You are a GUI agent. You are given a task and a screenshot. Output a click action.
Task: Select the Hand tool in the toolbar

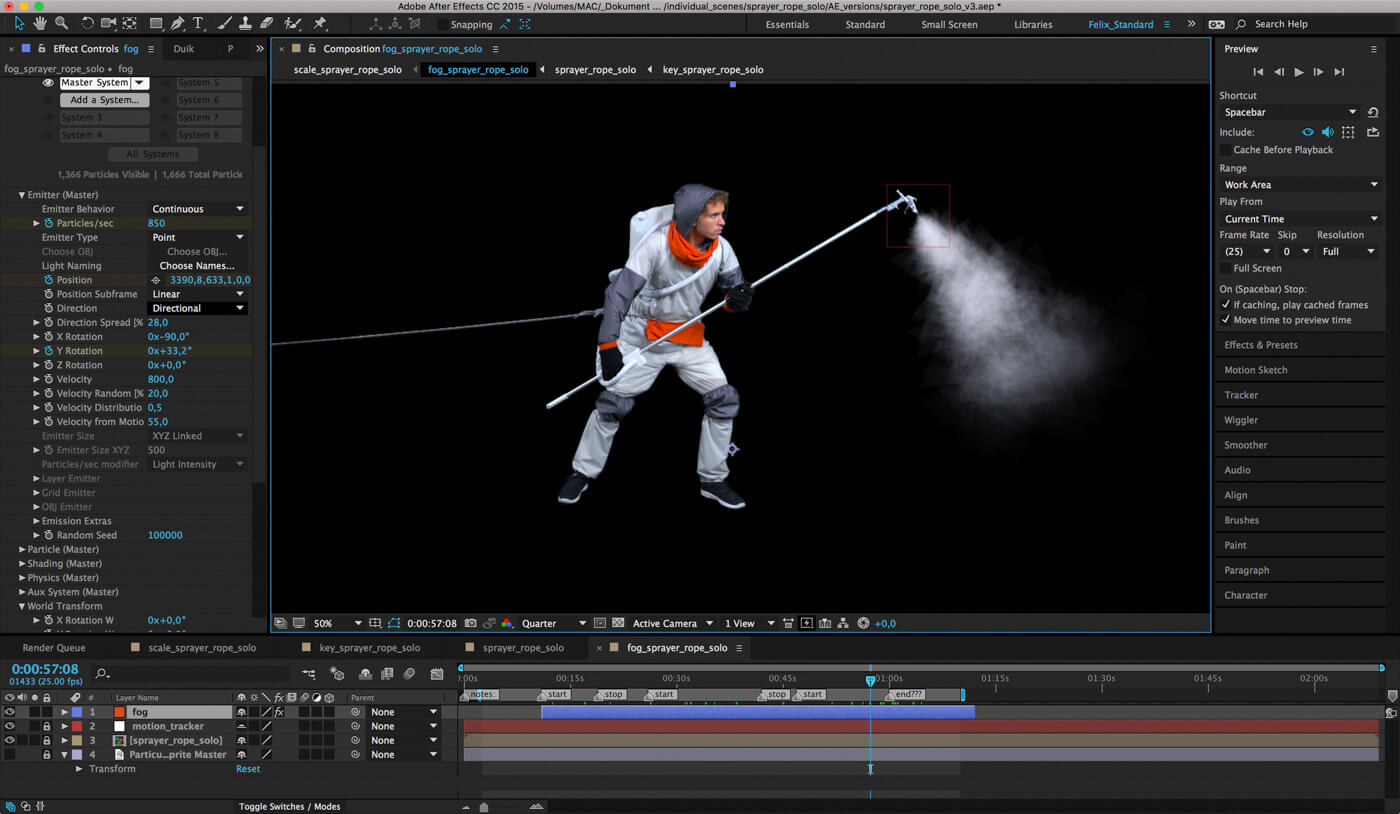point(41,23)
